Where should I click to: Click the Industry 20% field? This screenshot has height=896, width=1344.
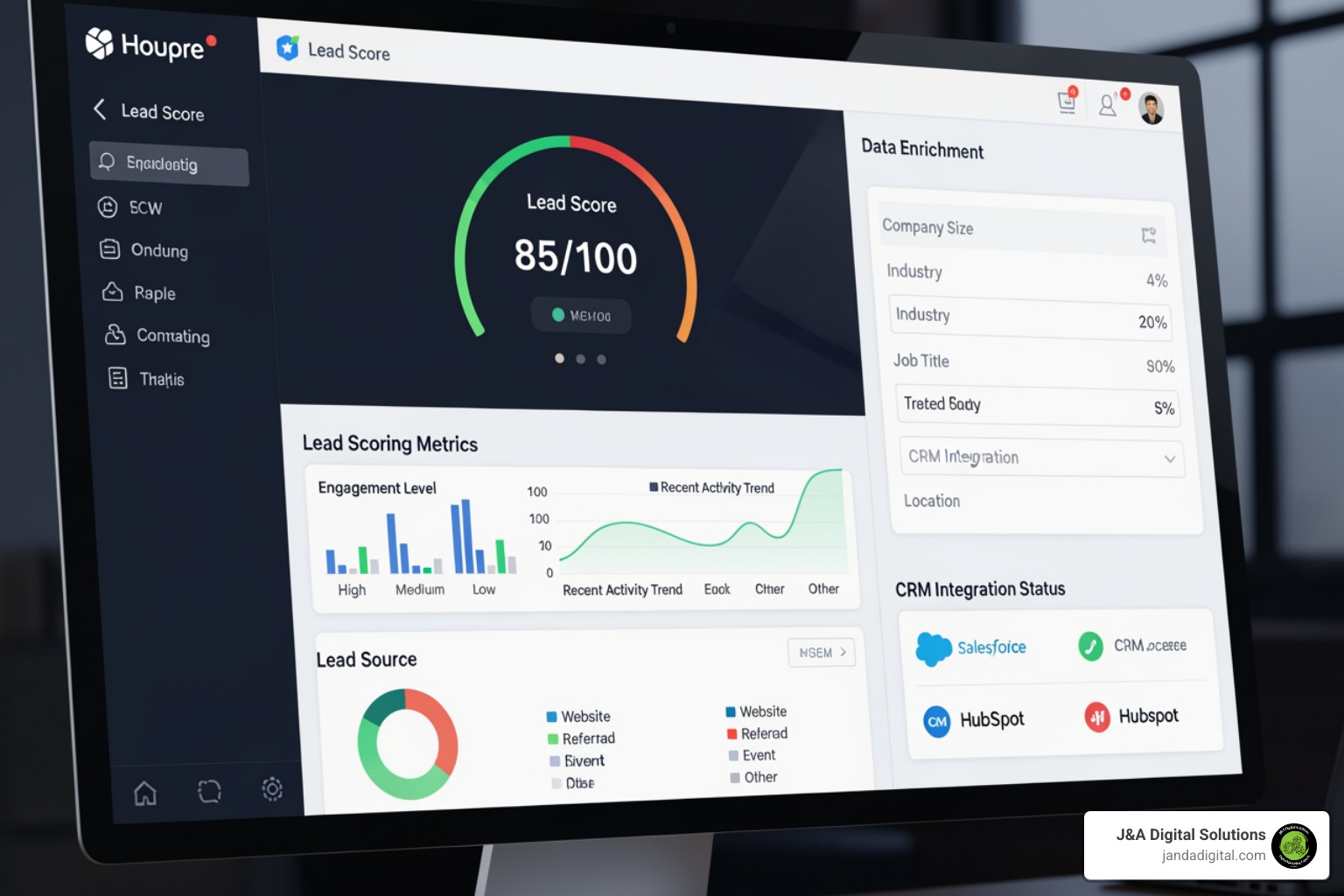pos(1030,318)
